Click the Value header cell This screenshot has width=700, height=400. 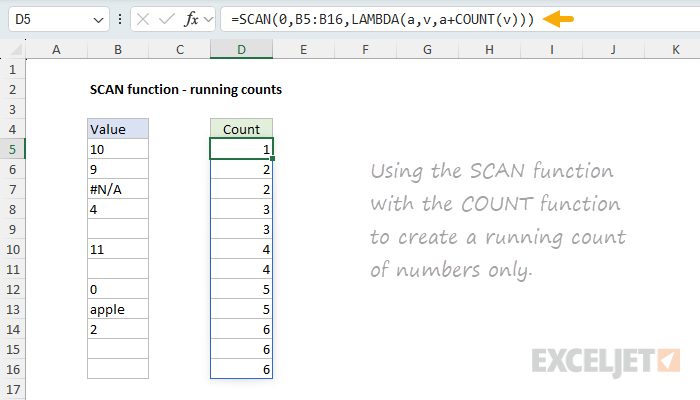(x=118, y=129)
